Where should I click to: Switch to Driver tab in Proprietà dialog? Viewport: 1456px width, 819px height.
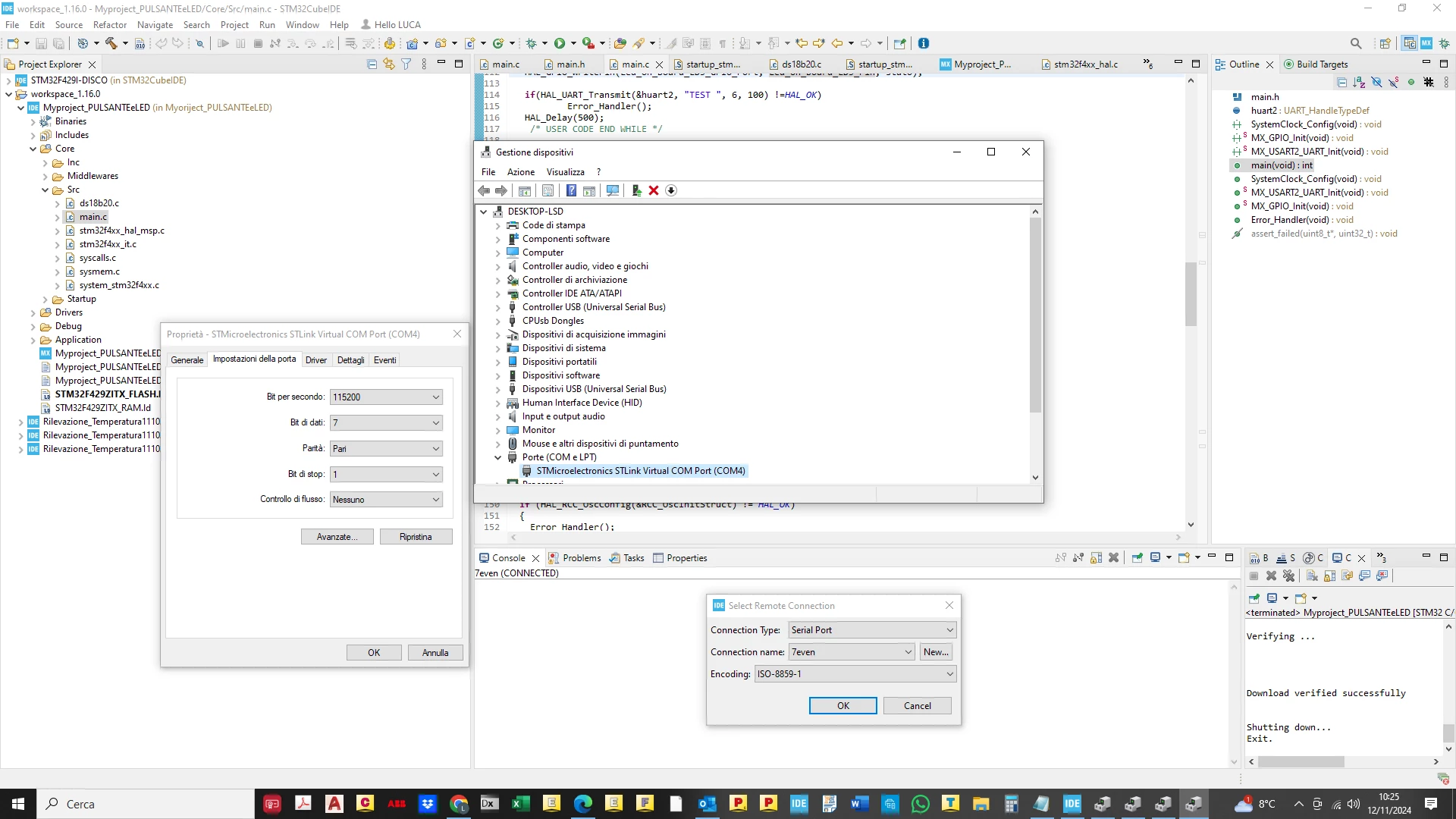tap(316, 360)
